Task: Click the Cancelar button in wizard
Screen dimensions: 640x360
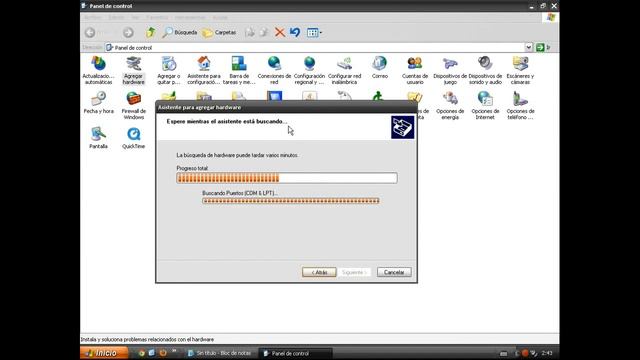Action: tap(394, 272)
